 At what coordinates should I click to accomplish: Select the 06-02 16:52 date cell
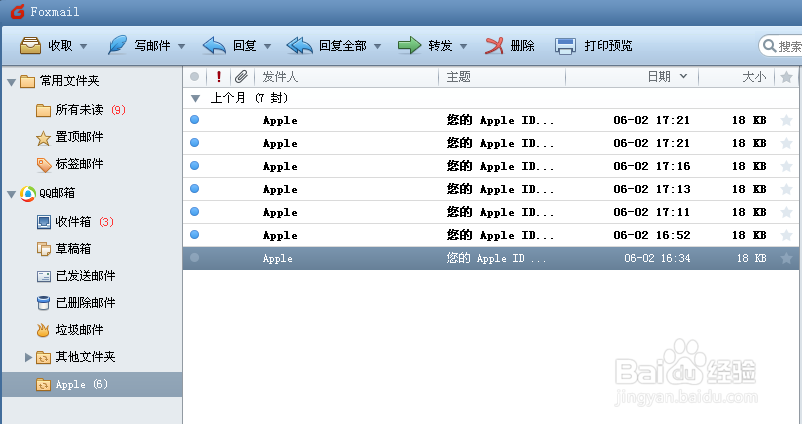[x=652, y=235]
